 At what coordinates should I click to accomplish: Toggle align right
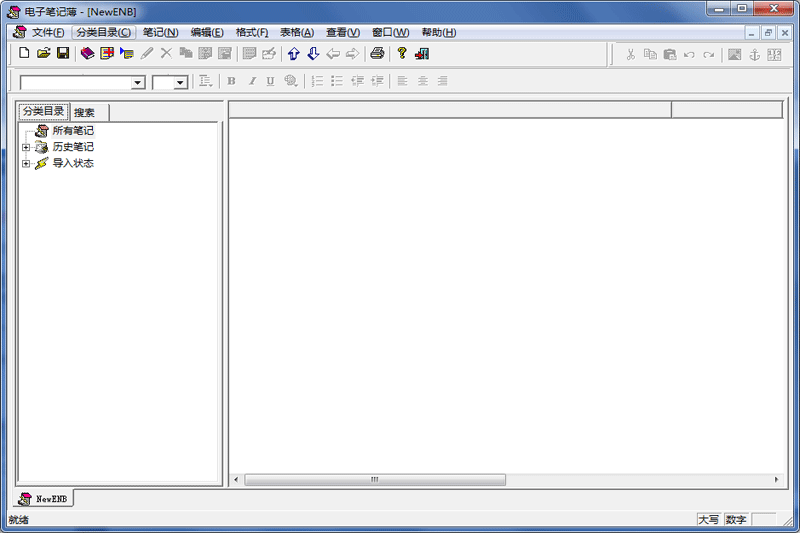[x=442, y=81]
